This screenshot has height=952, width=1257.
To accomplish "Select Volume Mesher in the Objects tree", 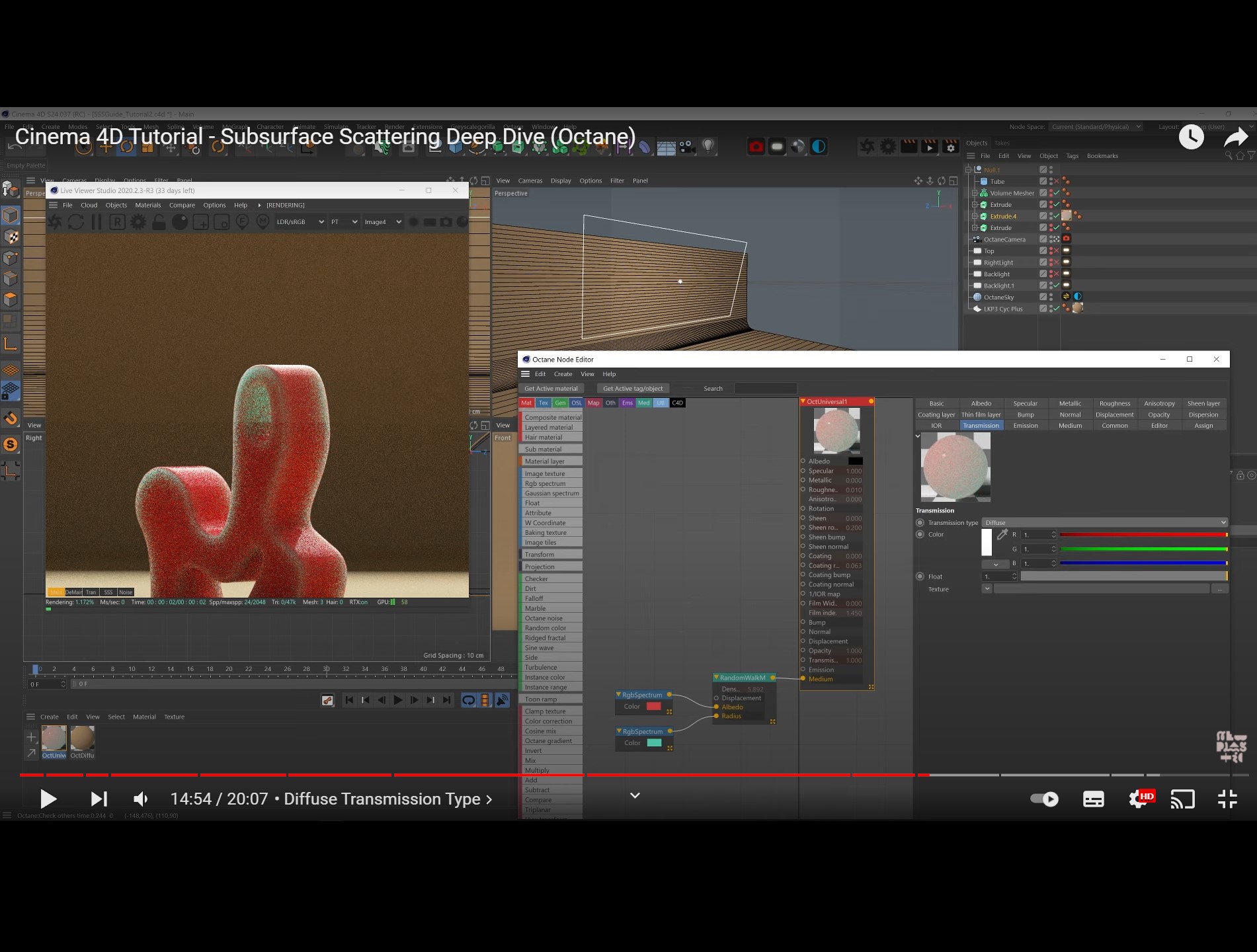I will pos(1012,193).
